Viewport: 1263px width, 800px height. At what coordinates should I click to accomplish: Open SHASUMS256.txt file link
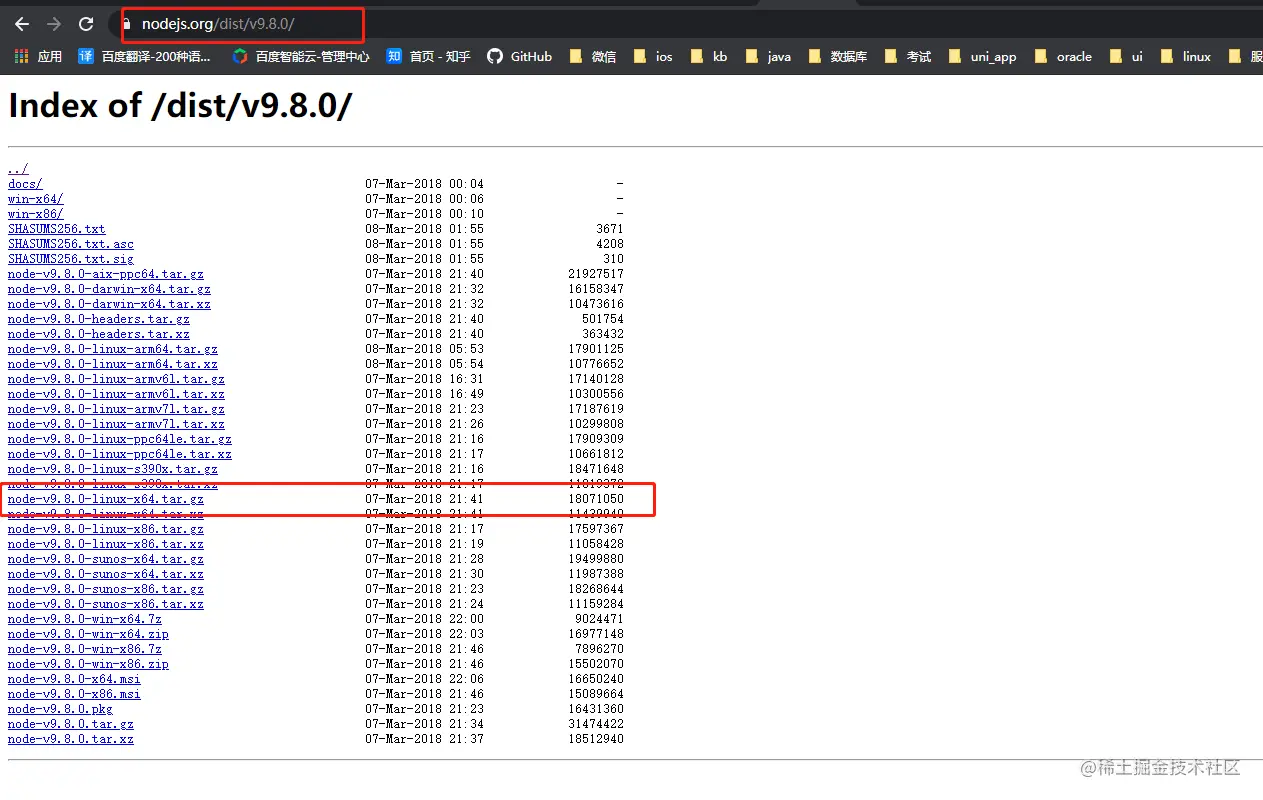(x=57, y=229)
